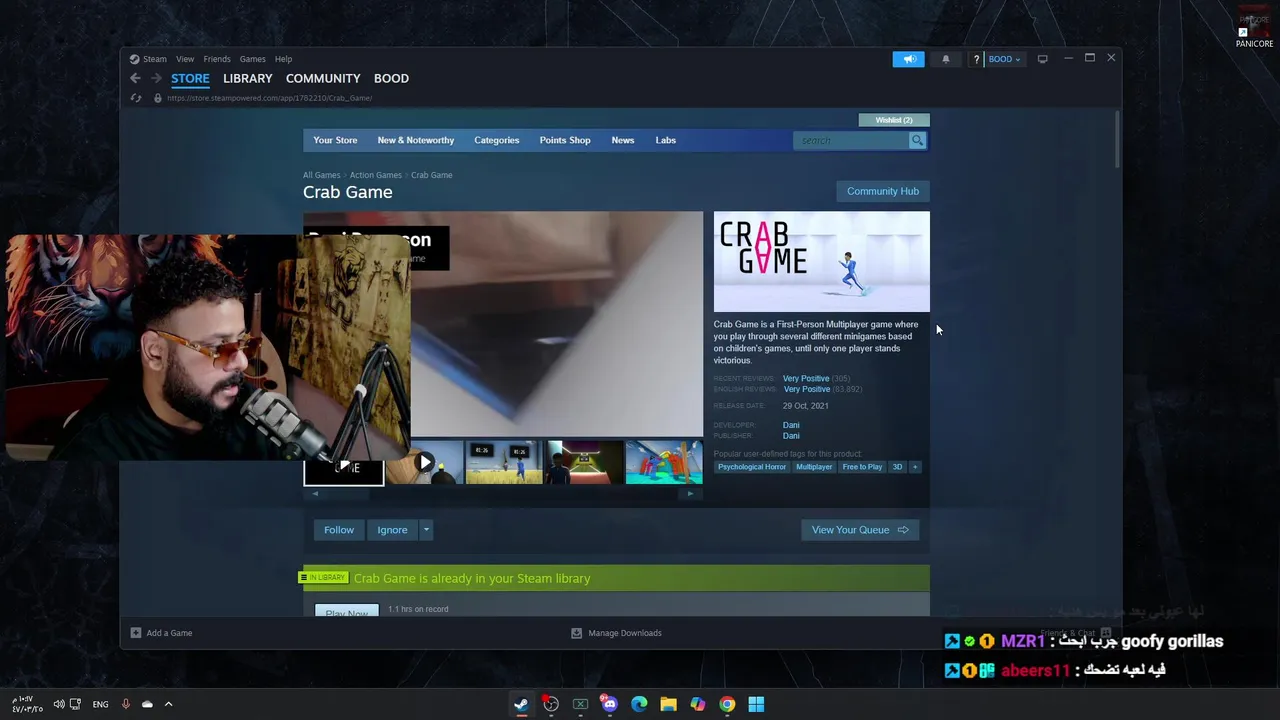The image size is (1280, 720).
Task: Switch to the COMMUNITY tab
Action: (323, 78)
